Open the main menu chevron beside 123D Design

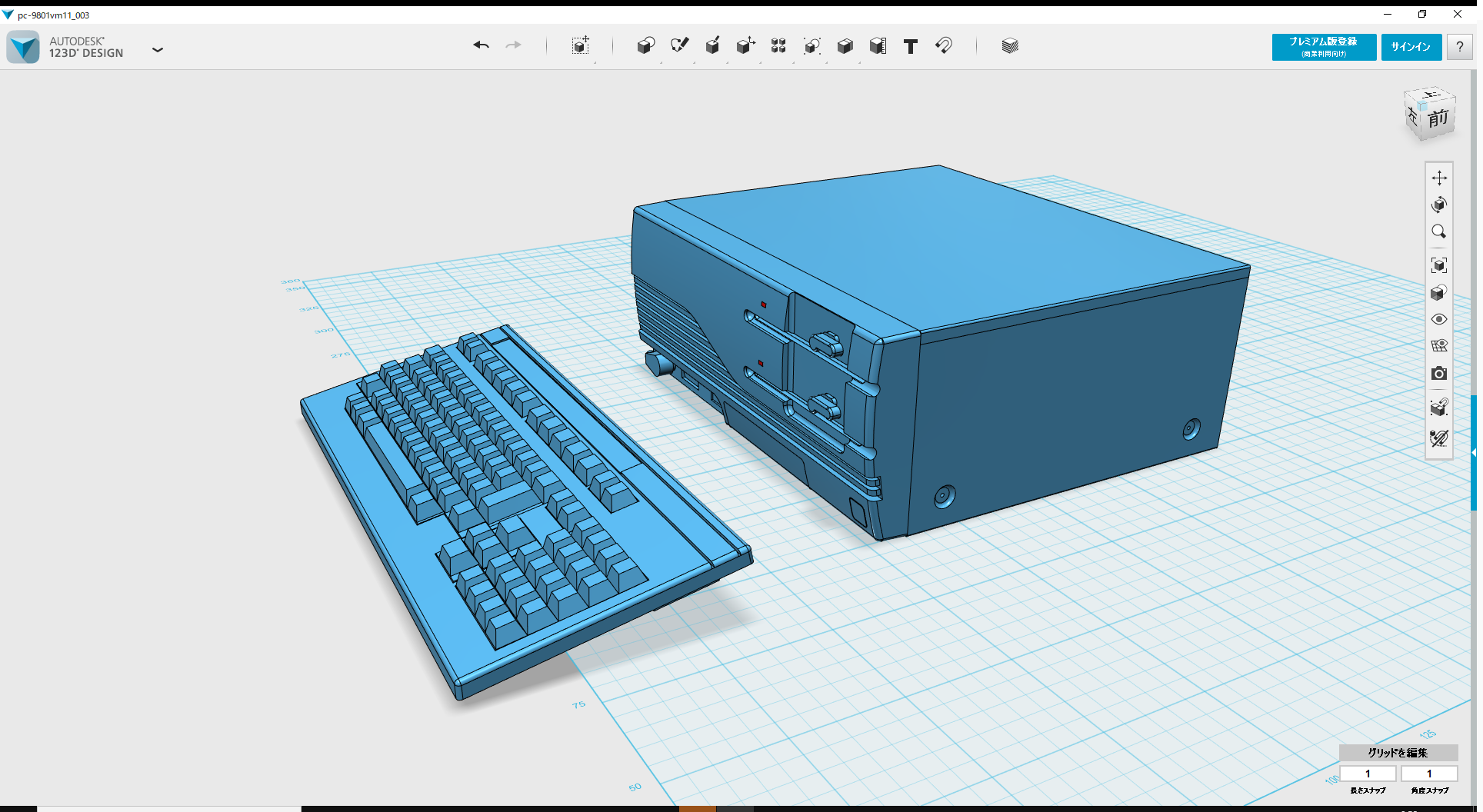158,49
